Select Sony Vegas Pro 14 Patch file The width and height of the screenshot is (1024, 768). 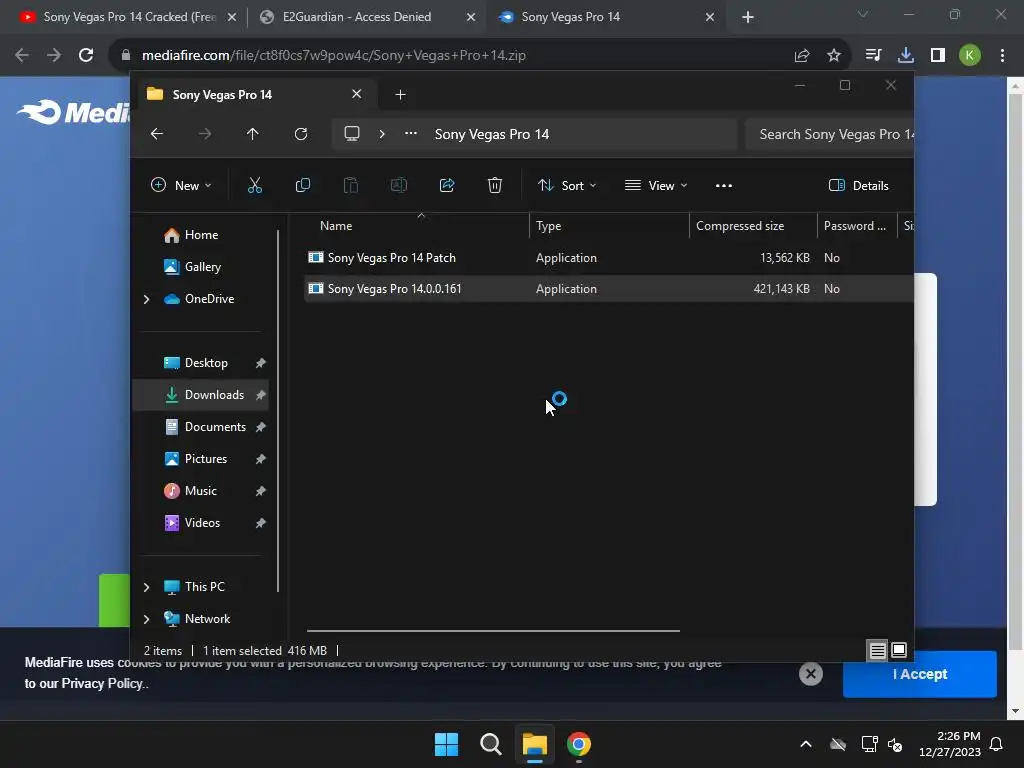click(x=609, y=258)
